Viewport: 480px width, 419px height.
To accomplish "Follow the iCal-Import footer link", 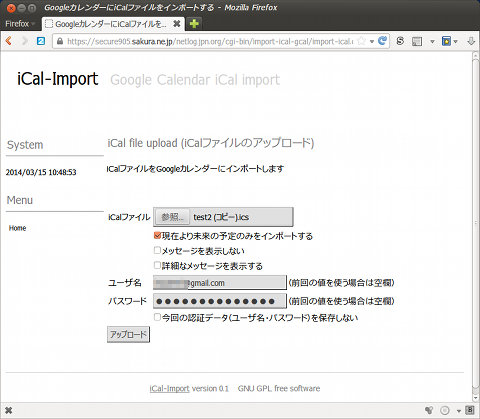I will [x=169, y=388].
